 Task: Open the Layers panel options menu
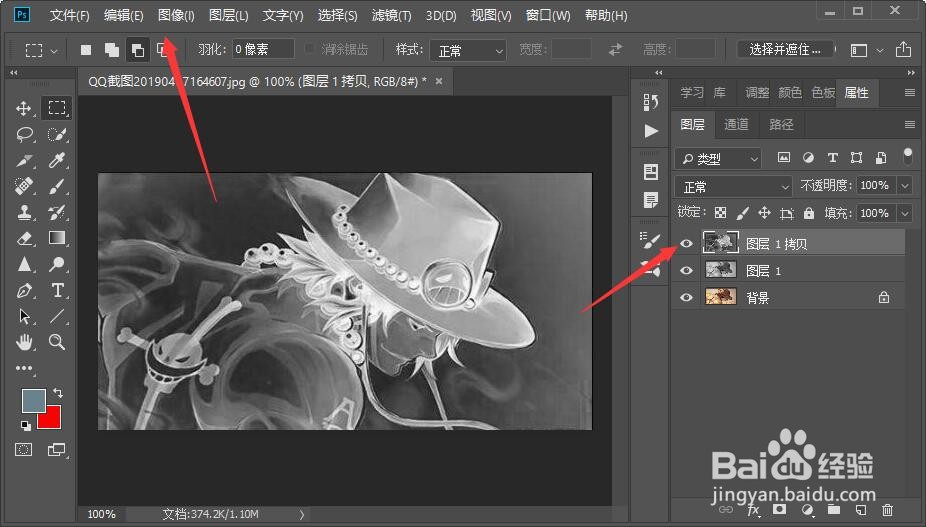tap(909, 124)
